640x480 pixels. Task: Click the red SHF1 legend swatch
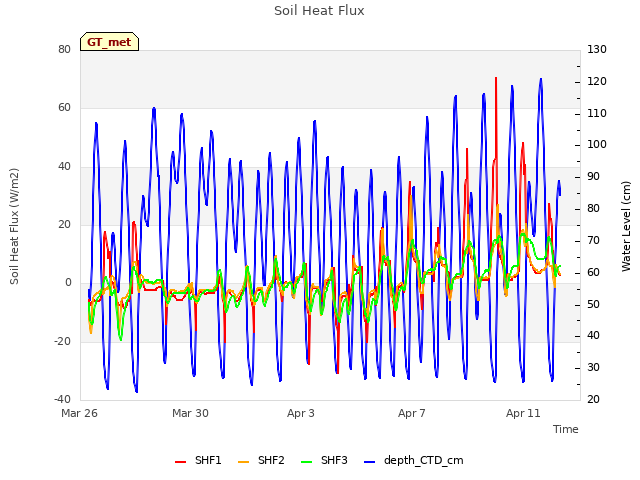180,462
